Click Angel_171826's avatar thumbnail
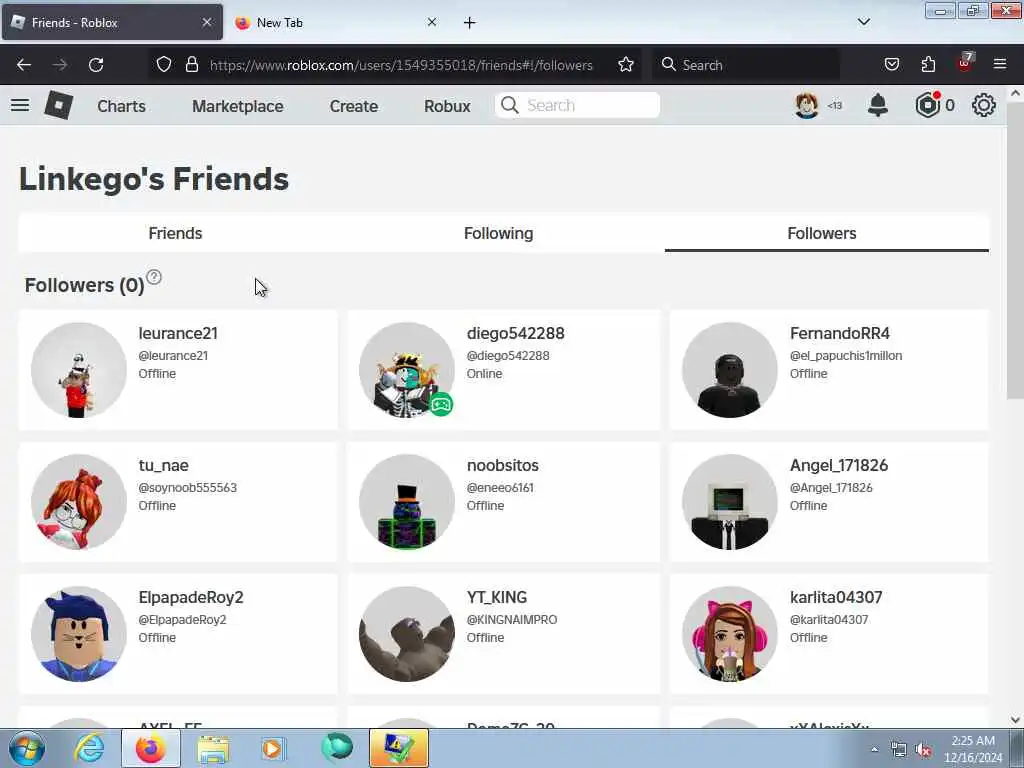1024x768 pixels. point(729,502)
